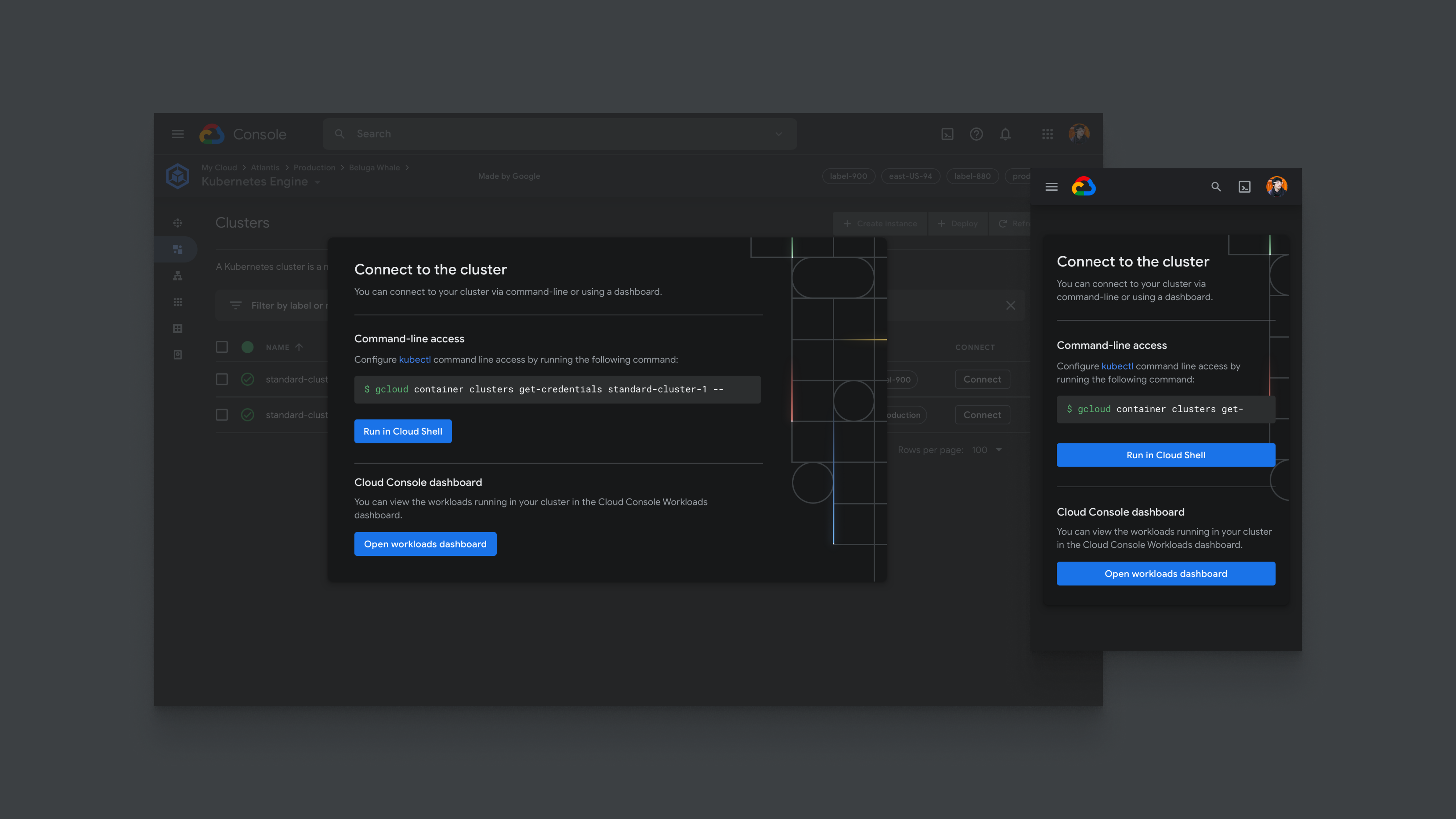This screenshot has width=1456, height=819.
Task: Open the hamburger menu in the mobile view
Action: tap(1051, 186)
